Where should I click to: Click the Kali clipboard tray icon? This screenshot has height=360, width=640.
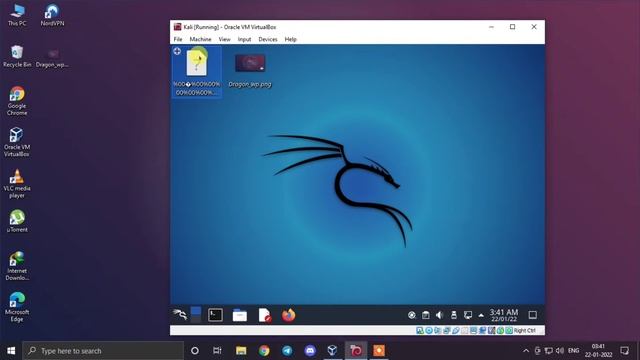[x=426, y=315]
